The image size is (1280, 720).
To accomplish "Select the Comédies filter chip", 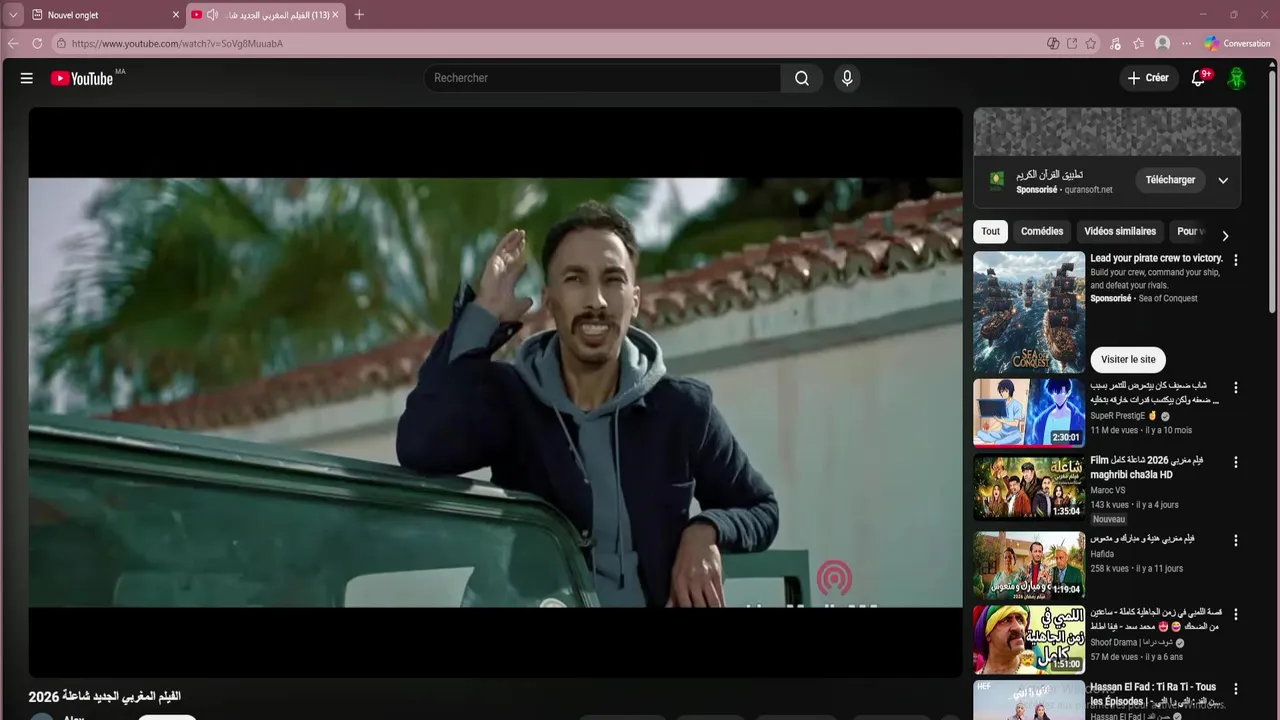I will (x=1042, y=231).
